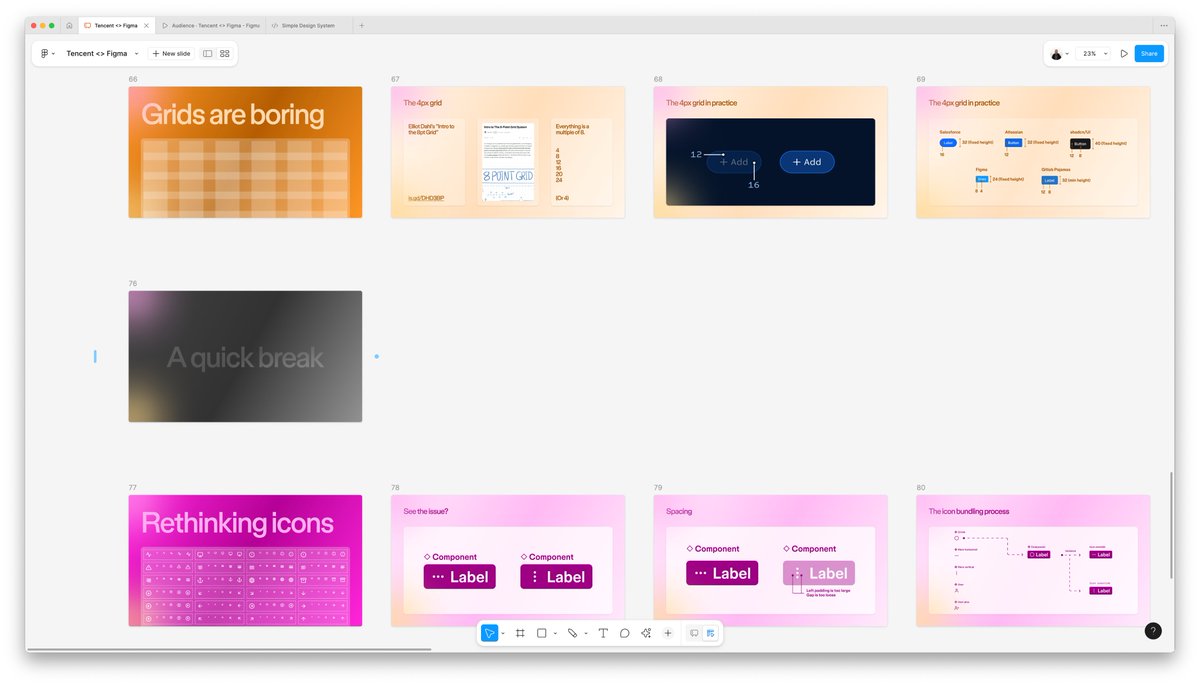Screen dimensions: 1200x686
Task: Select the Text tool
Action: 603,633
